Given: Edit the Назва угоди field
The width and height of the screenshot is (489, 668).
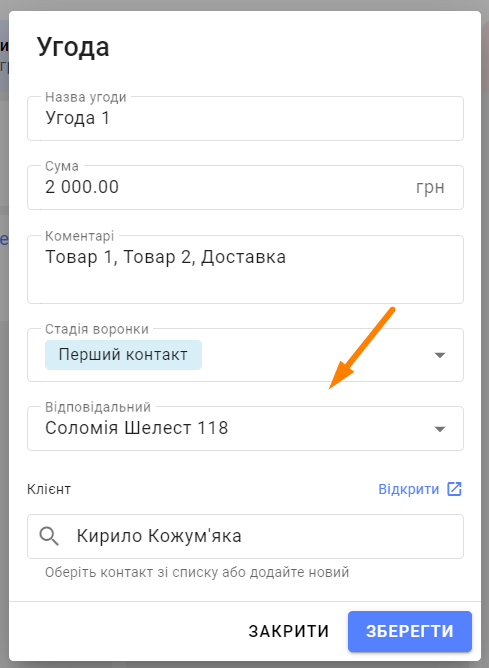Looking at the screenshot, I should pyautogui.click(x=245, y=118).
